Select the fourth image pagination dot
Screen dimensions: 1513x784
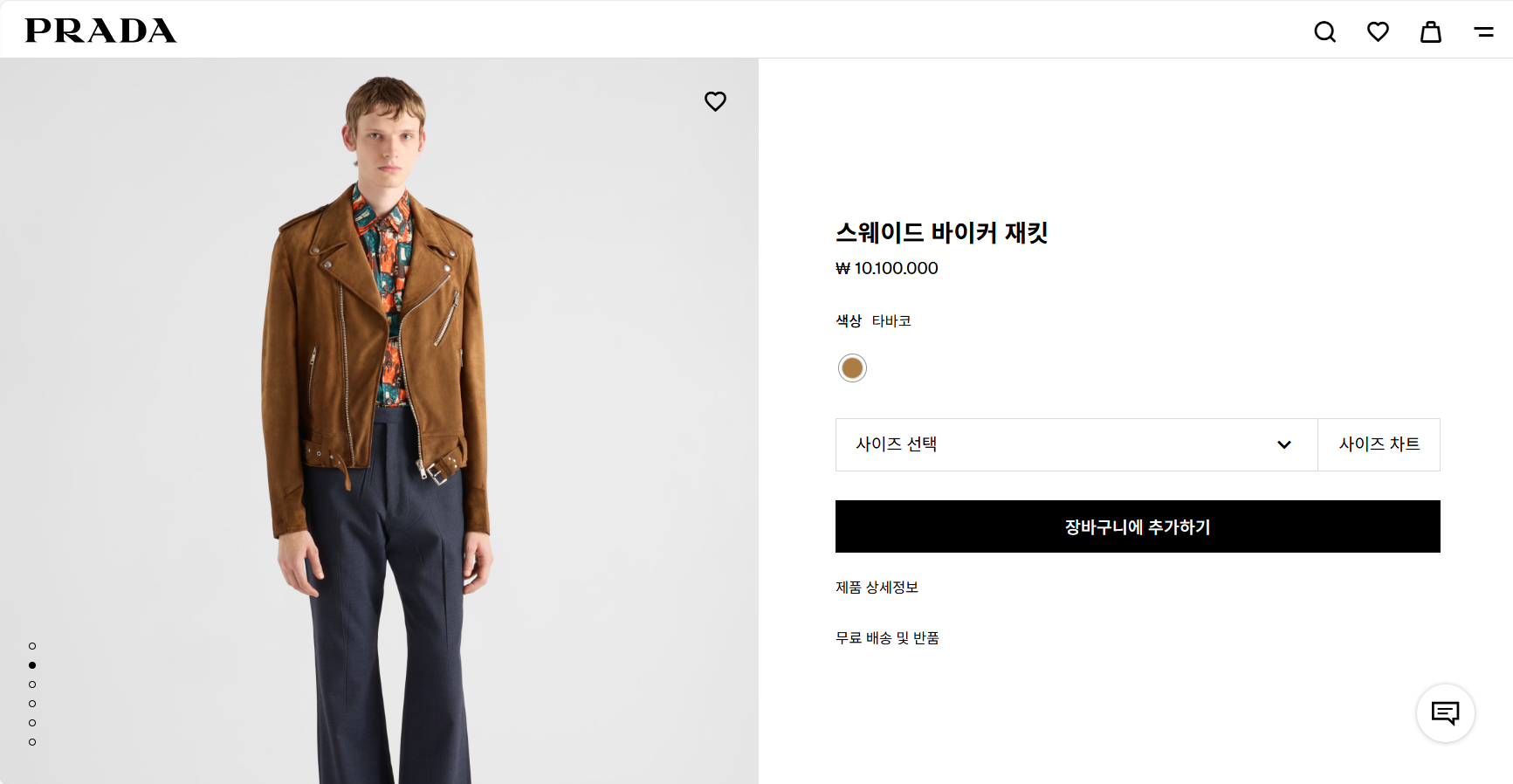tap(32, 704)
